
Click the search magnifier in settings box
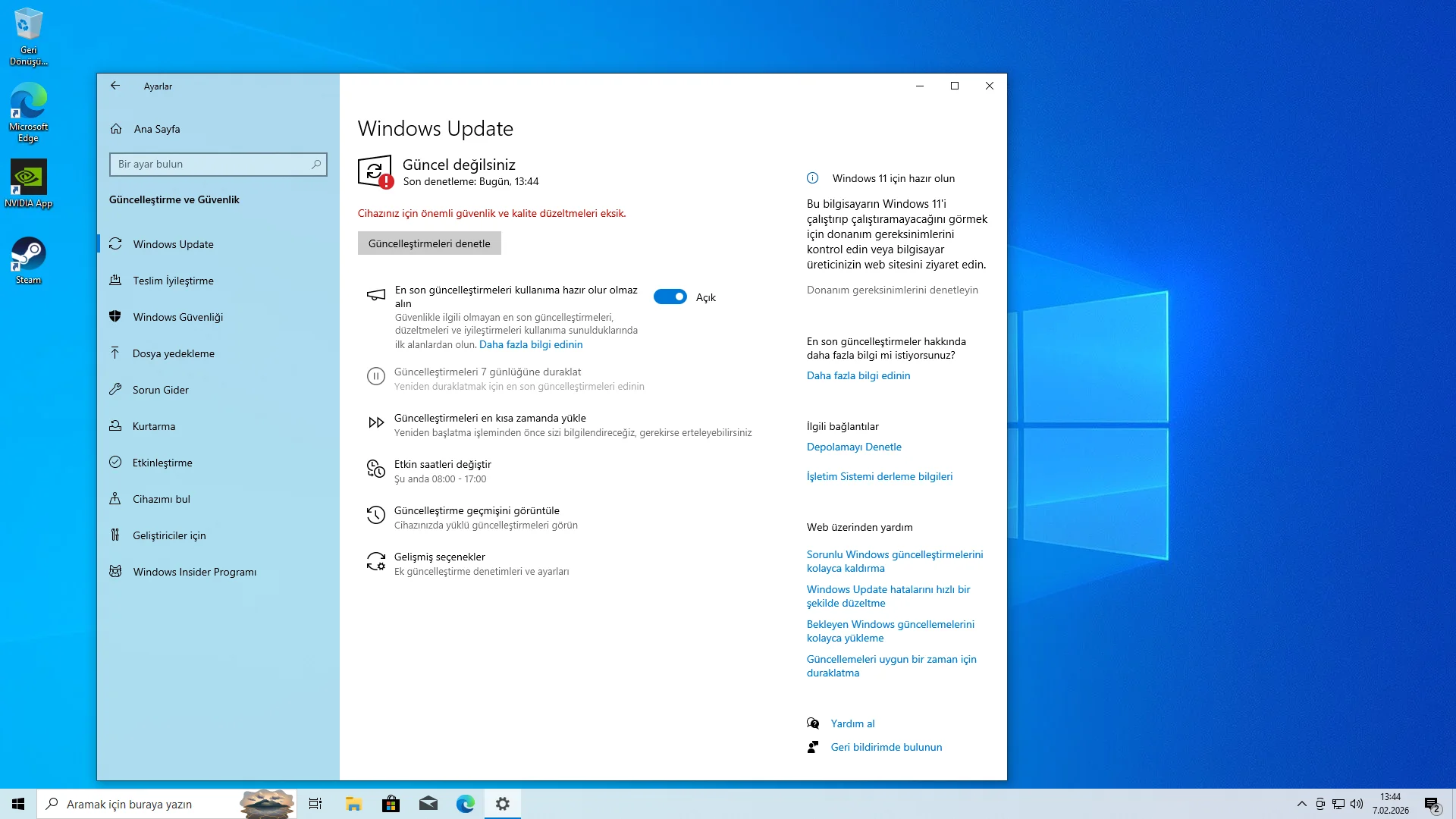pyautogui.click(x=316, y=164)
